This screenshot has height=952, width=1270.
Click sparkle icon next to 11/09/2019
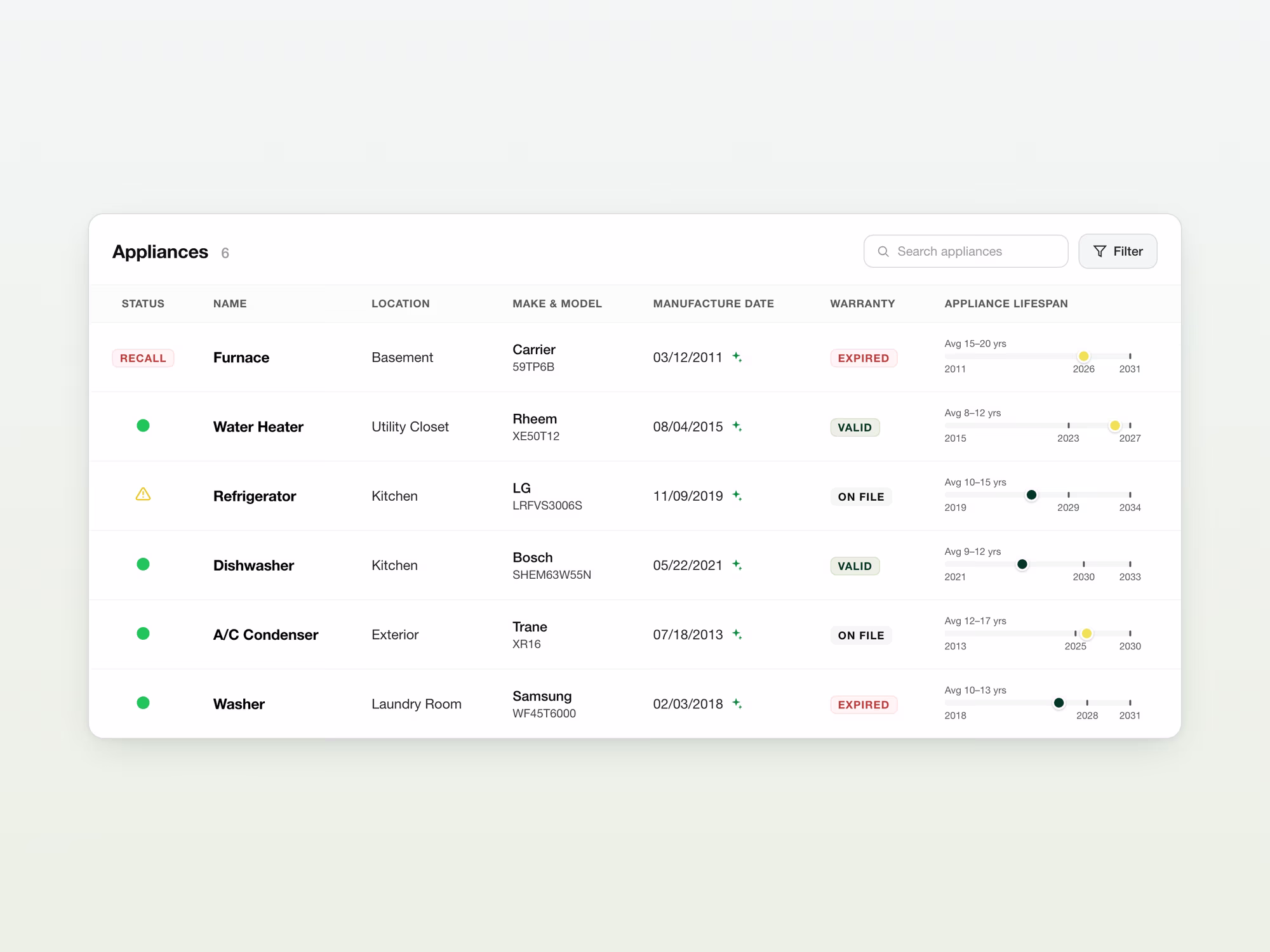tap(737, 496)
